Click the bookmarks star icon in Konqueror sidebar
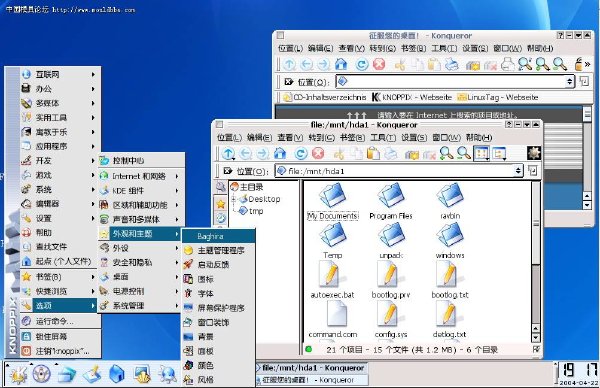This screenshot has height=388, width=600. click(220, 204)
